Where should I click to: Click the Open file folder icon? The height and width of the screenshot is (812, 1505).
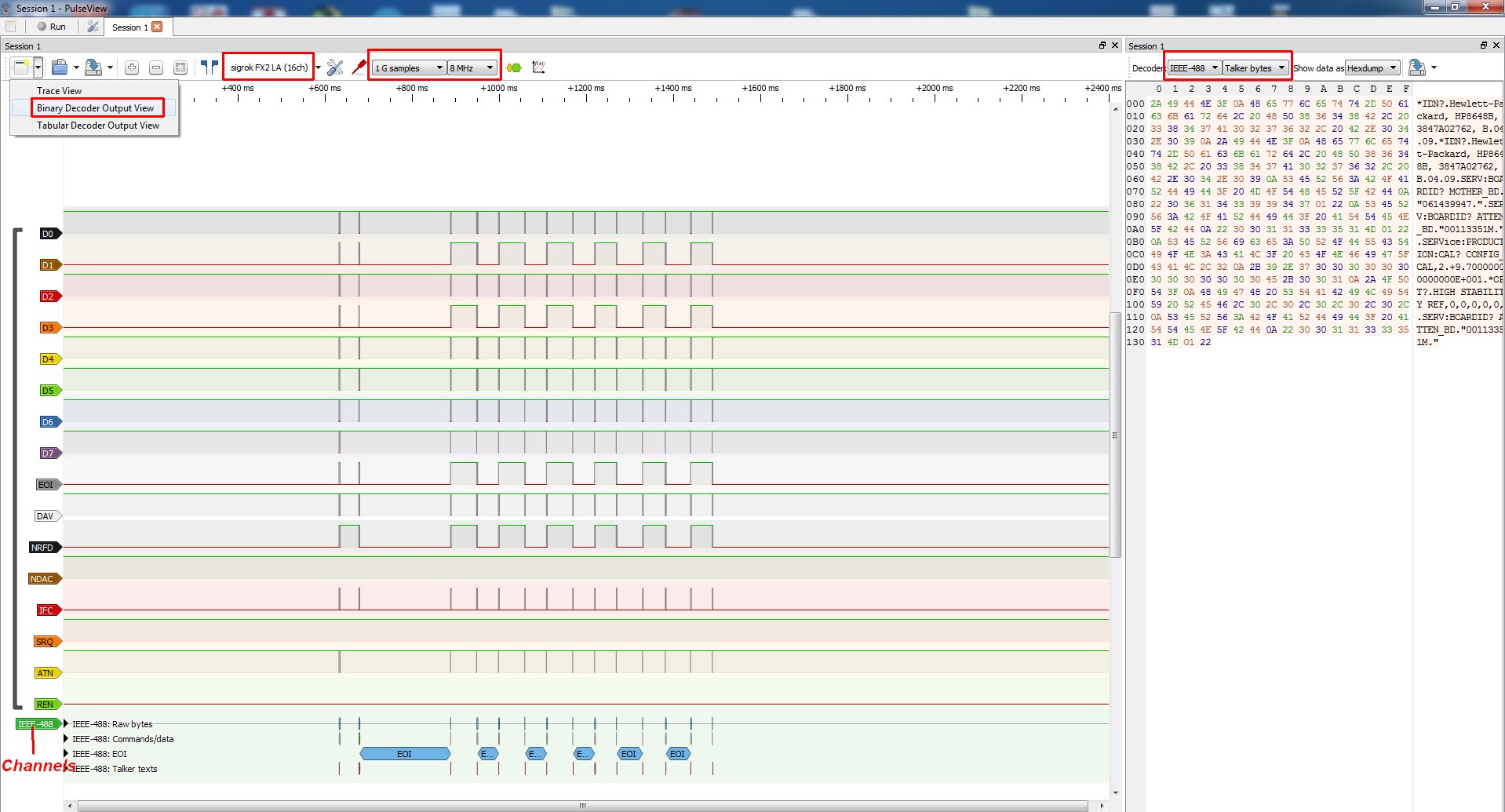(x=60, y=67)
